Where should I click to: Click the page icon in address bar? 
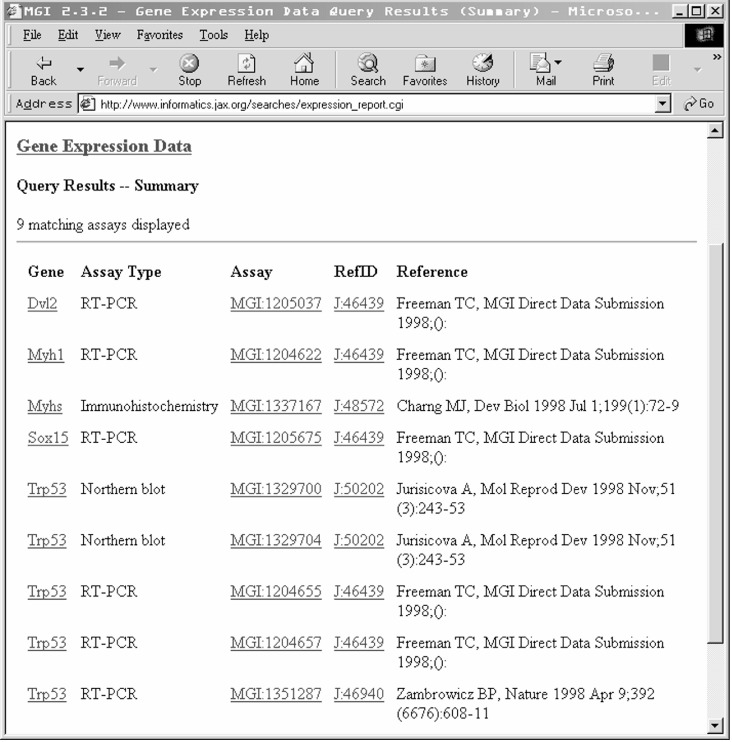(87, 104)
